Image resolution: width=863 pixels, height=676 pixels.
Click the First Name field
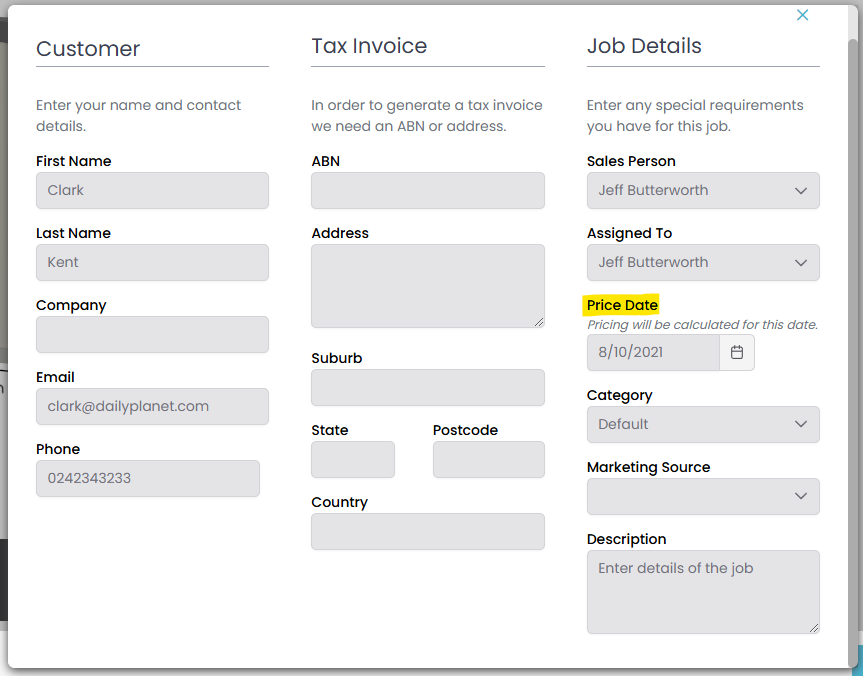(x=152, y=190)
